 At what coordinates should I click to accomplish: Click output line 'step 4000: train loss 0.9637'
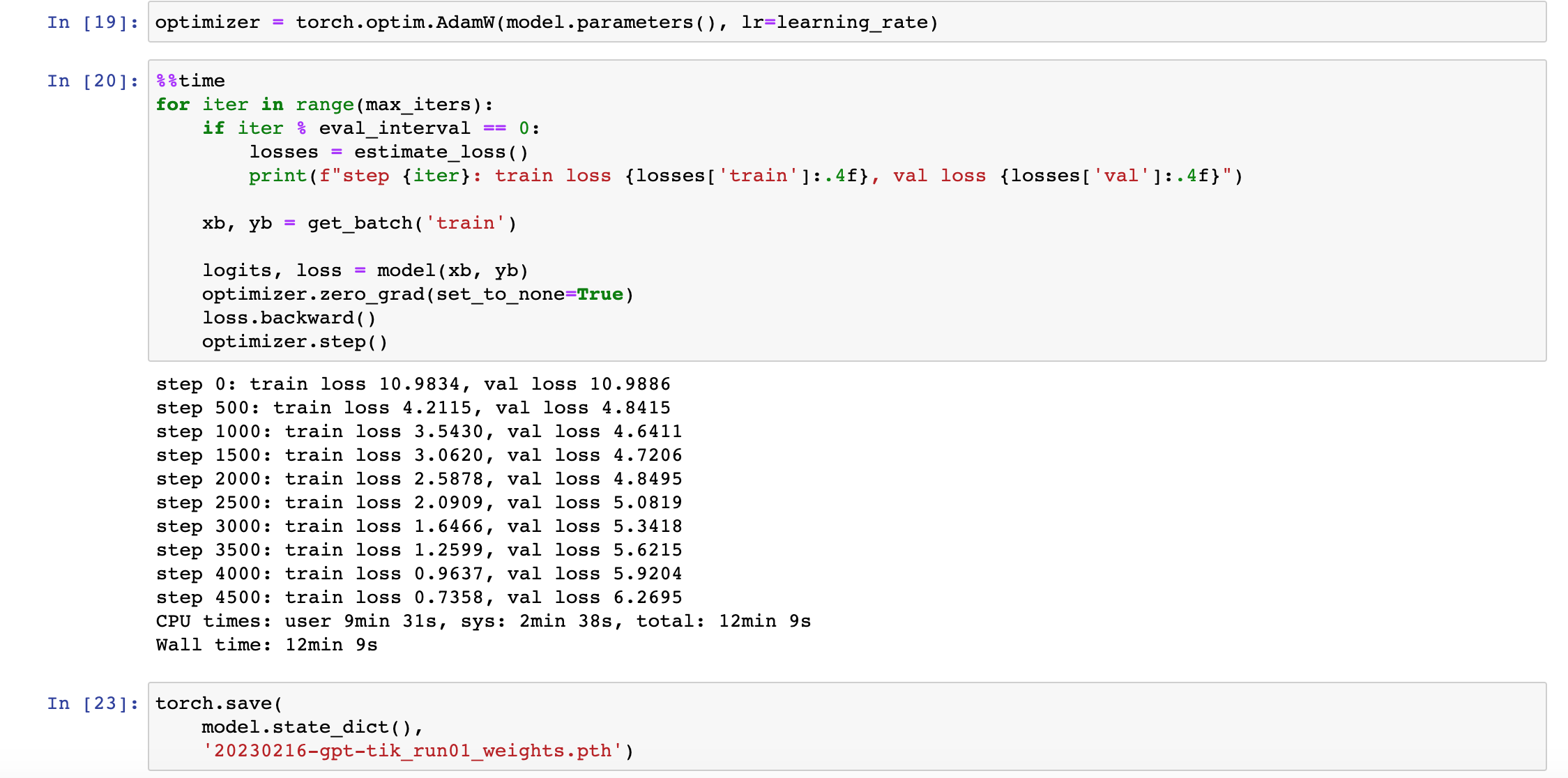coord(419,574)
